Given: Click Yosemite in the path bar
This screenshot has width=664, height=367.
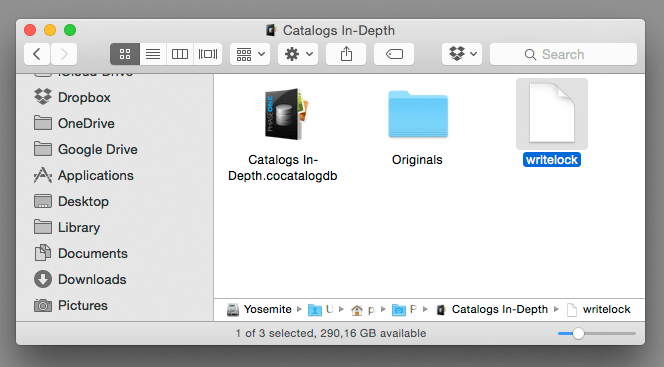Looking at the screenshot, I should 260,309.
